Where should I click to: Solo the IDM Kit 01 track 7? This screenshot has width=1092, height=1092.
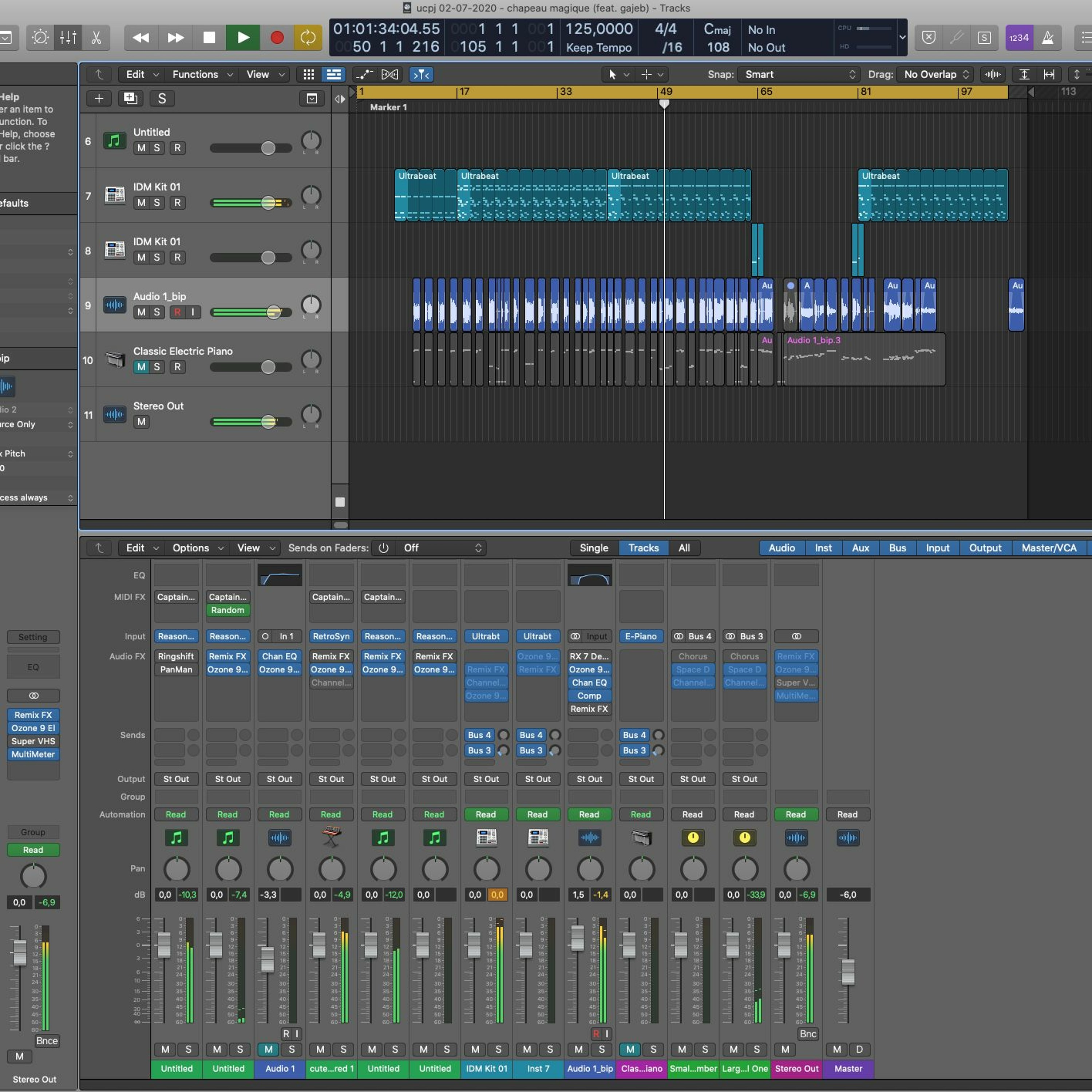157,202
